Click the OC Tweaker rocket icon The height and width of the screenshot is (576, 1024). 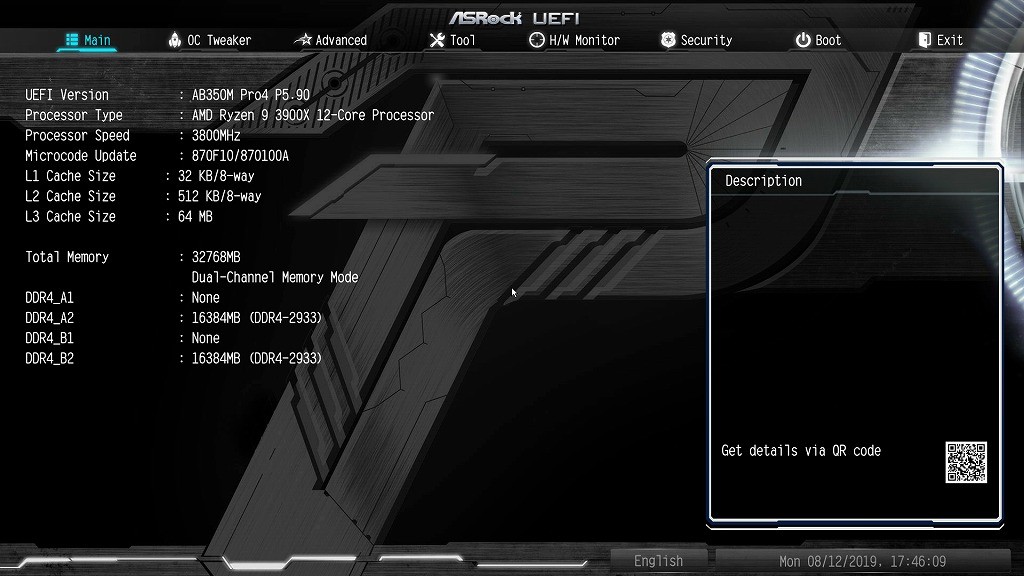tap(174, 40)
